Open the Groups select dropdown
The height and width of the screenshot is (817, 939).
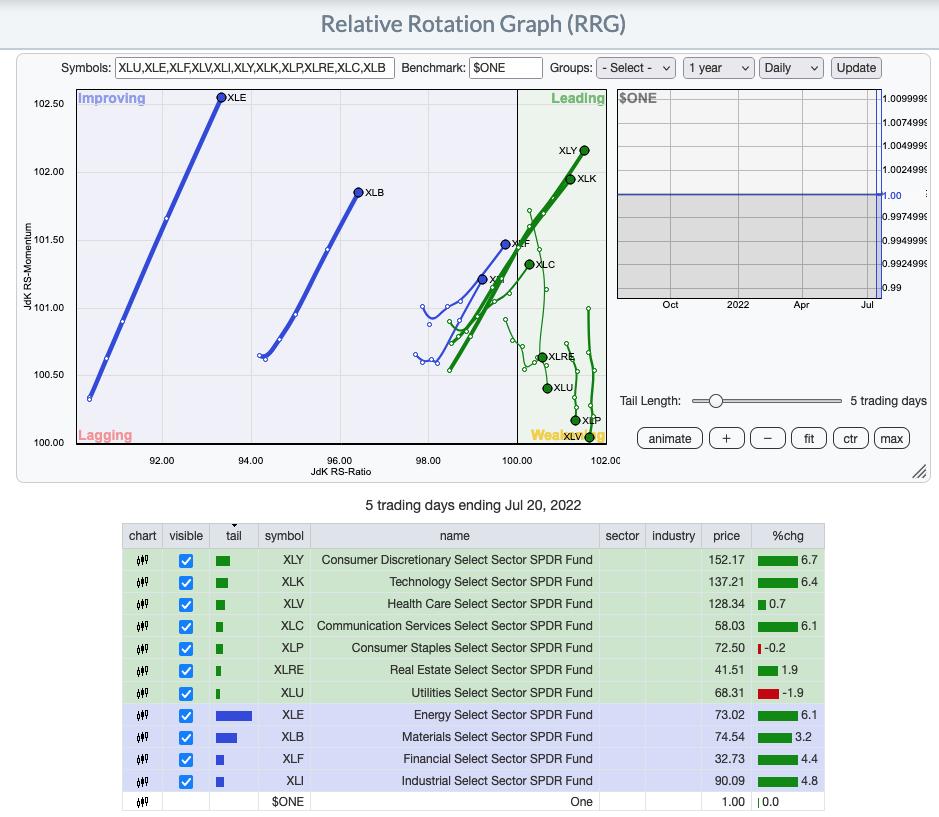point(636,68)
